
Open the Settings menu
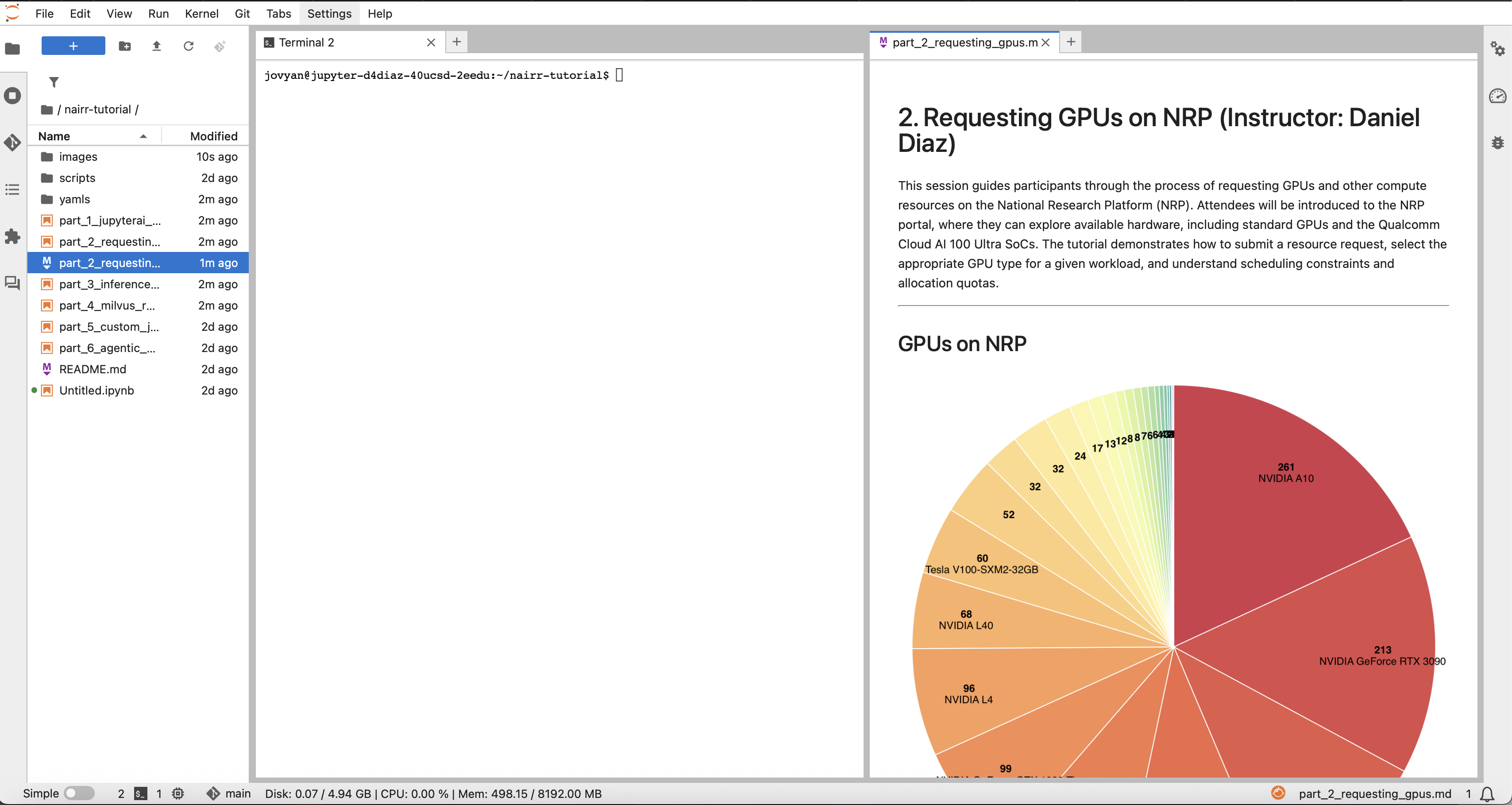(x=329, y=13)
